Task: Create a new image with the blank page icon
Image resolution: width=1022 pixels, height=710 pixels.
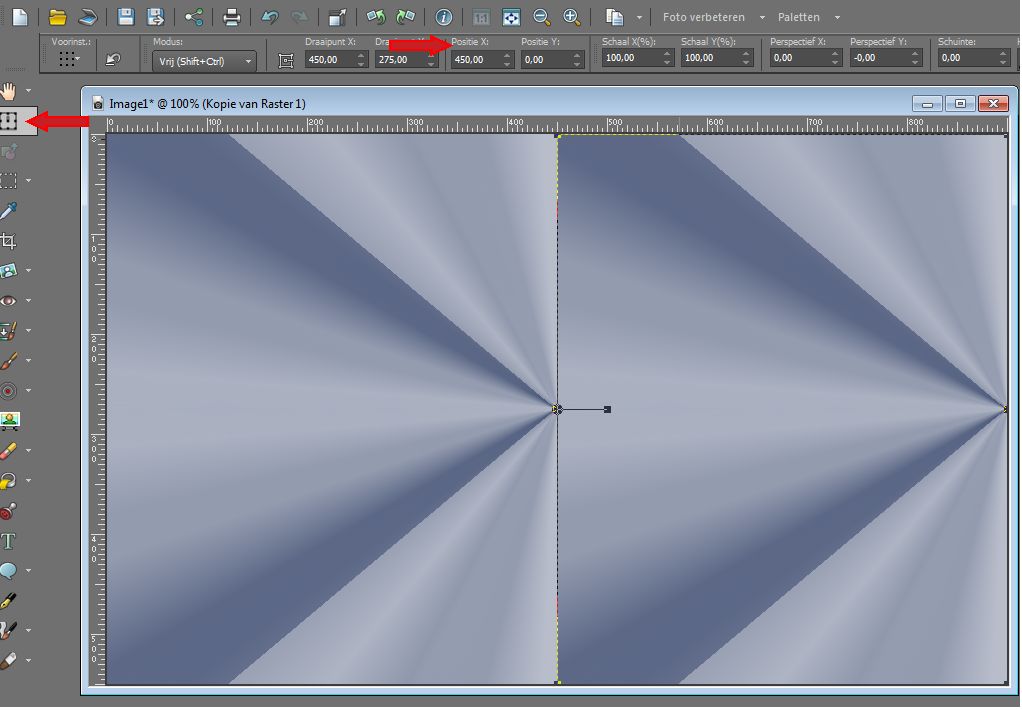Action: pos(20,17)
